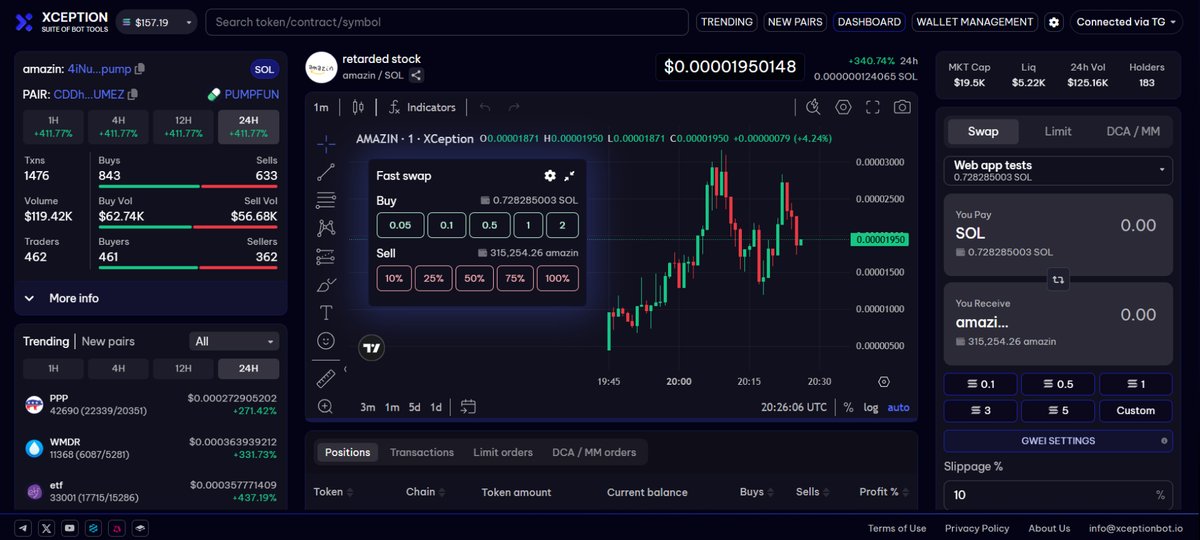Activate the zoom-in tool on chart

point(326,406)
